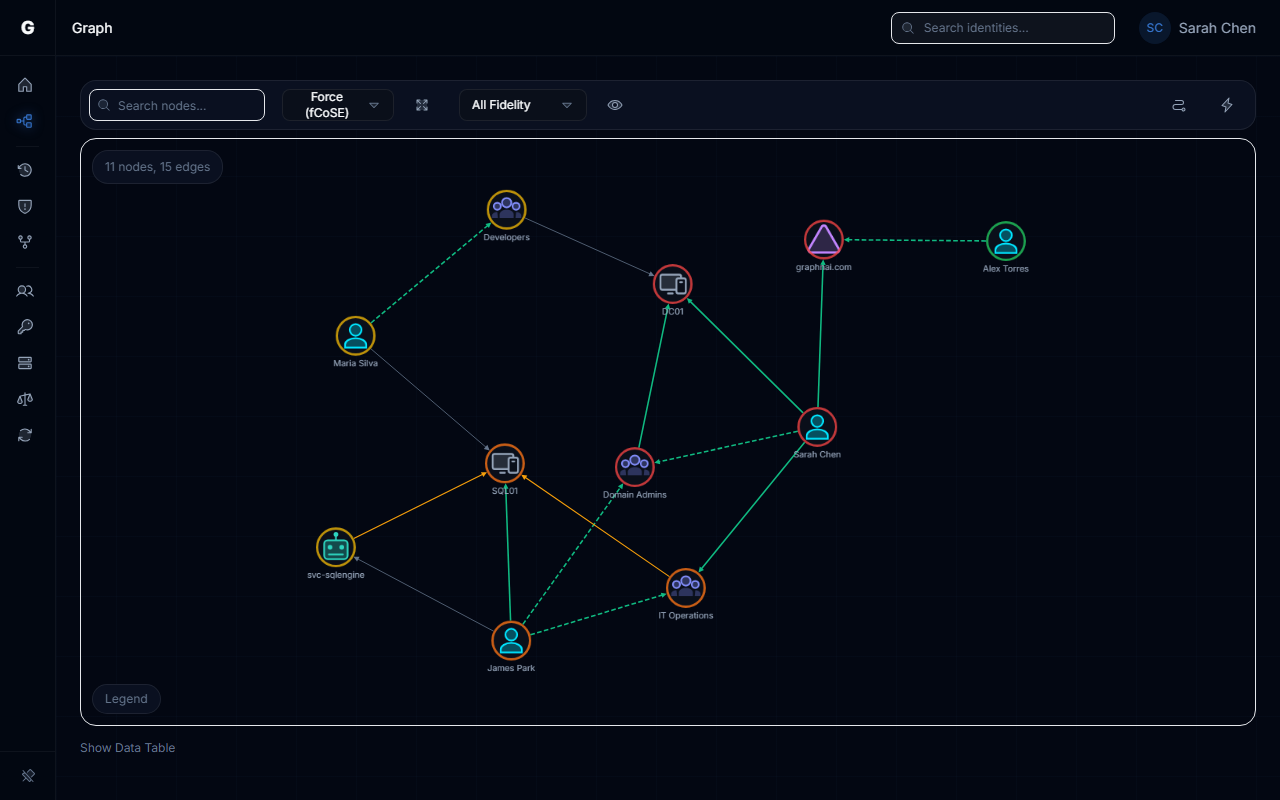Select the graph view sidebar icon
This screenshot has width=1280, height=800.
click(25, 121)
